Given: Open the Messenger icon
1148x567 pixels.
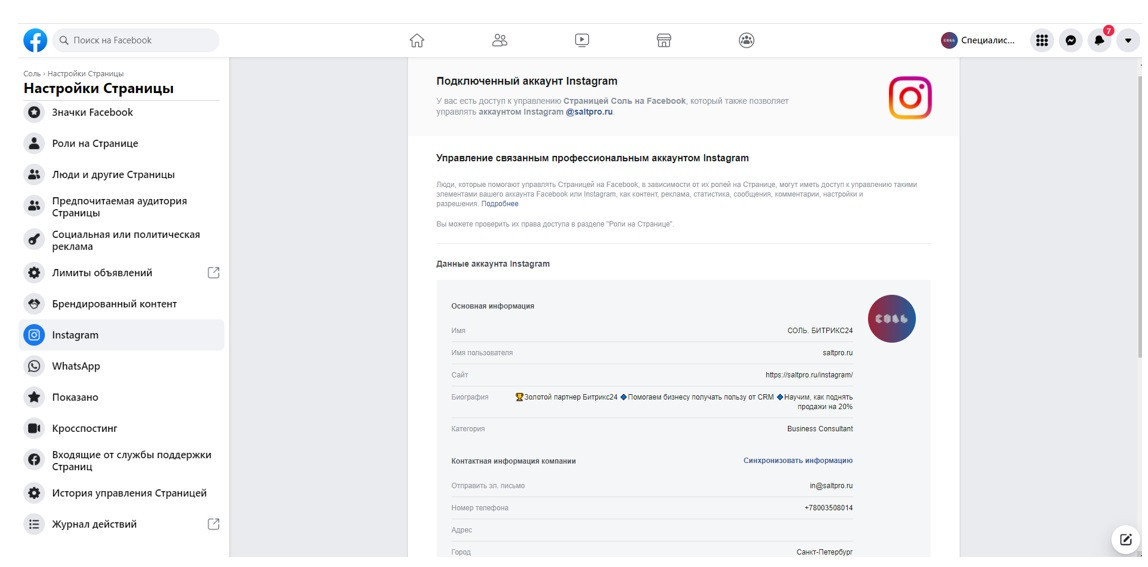Looking at the screenshot, I should tap(1070, 40).
